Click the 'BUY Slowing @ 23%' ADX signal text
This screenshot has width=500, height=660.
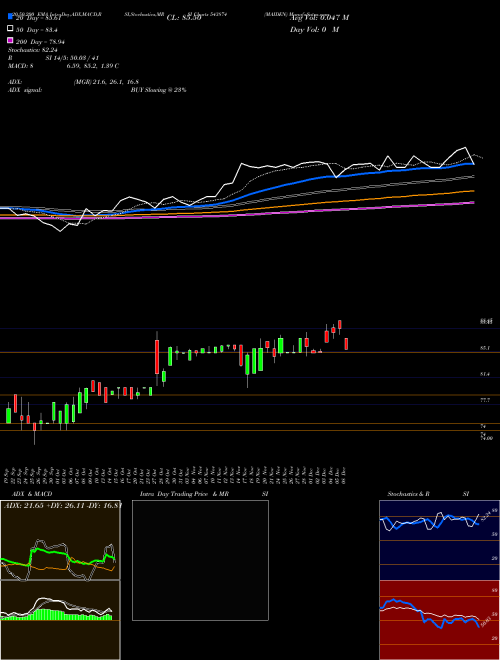click(158, 90)
